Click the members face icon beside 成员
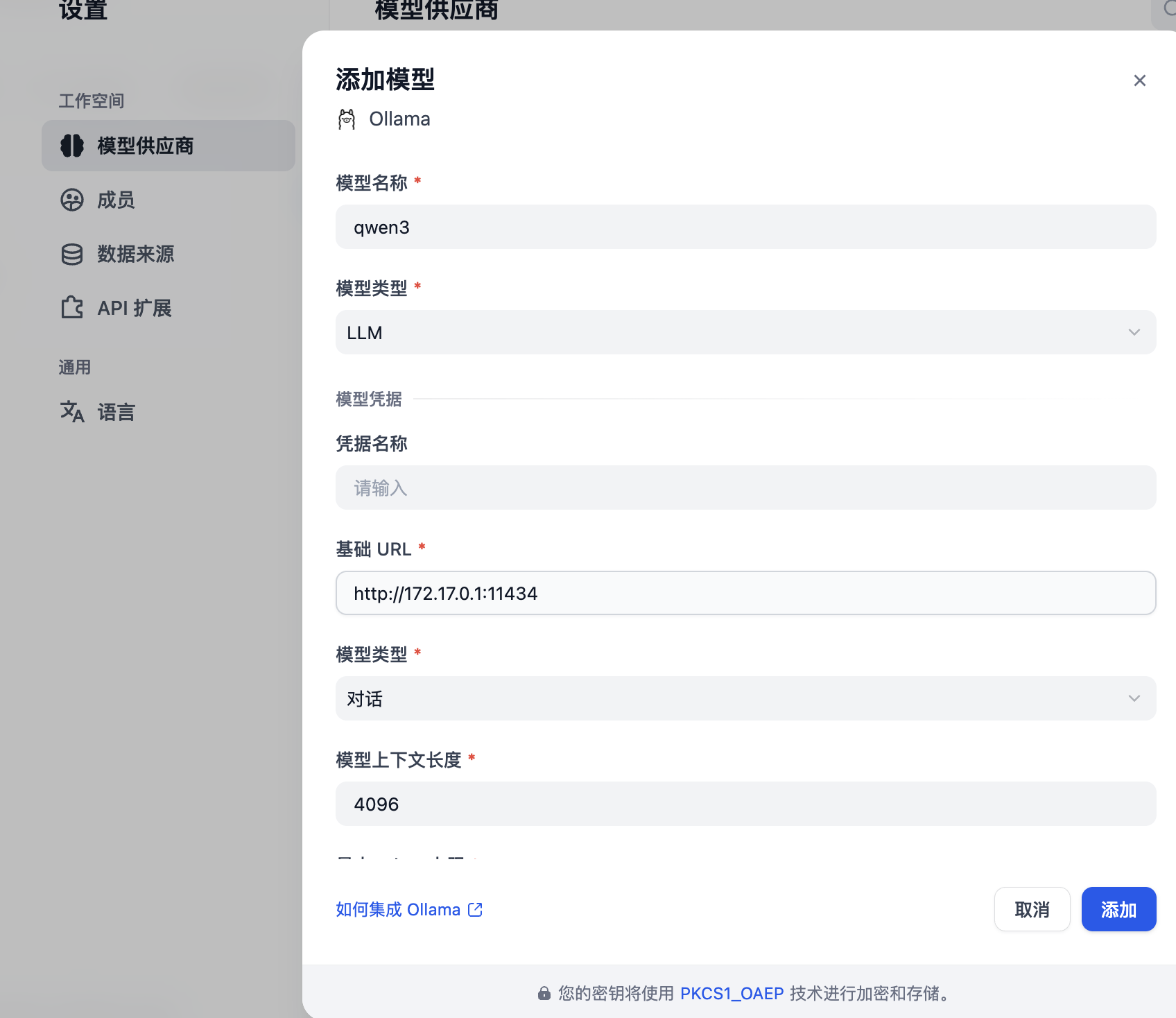This screenshot has height=1018, width=1176. coord(72,200)
